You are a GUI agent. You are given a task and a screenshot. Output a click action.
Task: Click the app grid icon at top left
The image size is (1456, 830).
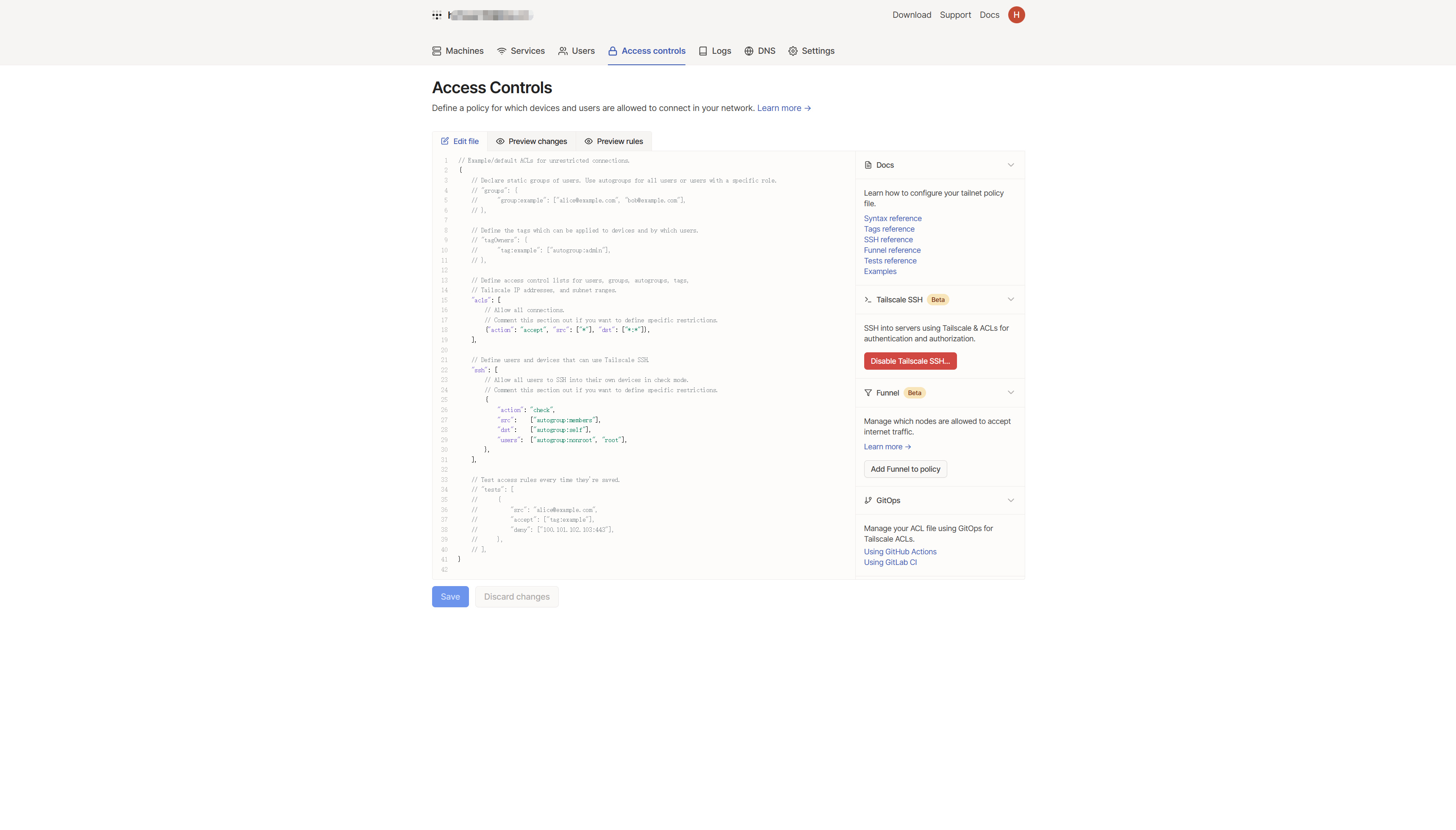[x=437, y=15]
